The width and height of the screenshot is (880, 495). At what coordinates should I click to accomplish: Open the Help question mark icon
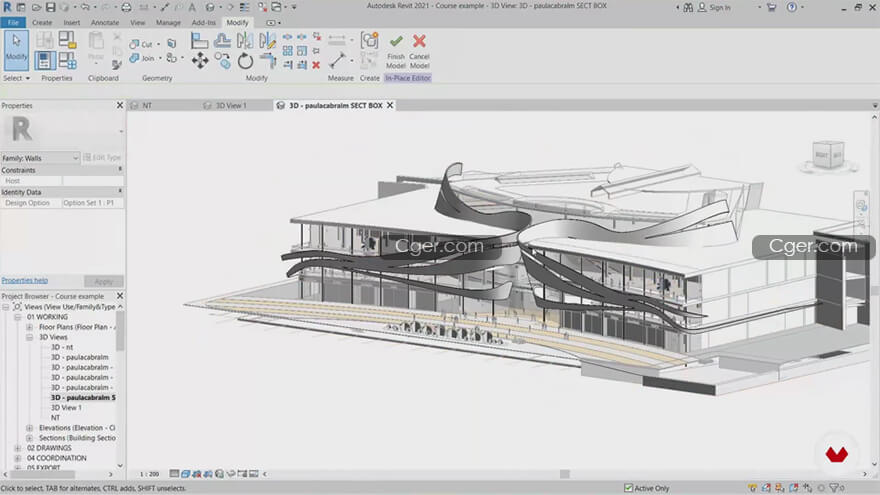pos(791,7)
